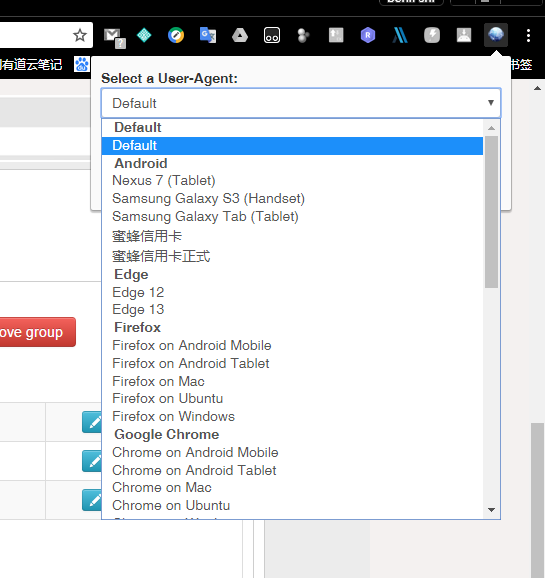This screenshot has height=578, width=545.
Task: Select Chrome on Ubuntu
Action: coord(292,505)
